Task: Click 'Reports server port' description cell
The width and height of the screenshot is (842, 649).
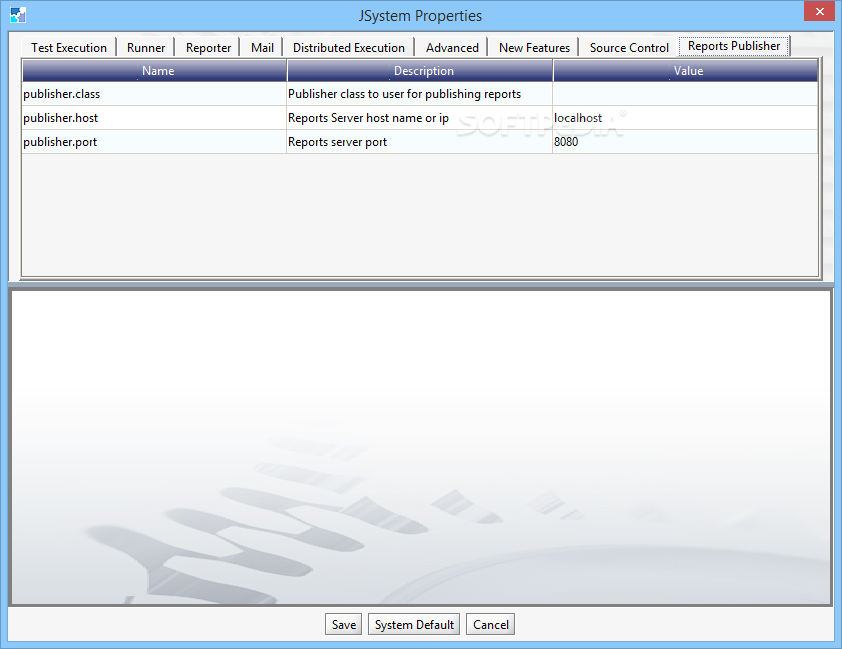Action: tap(419, 142)
